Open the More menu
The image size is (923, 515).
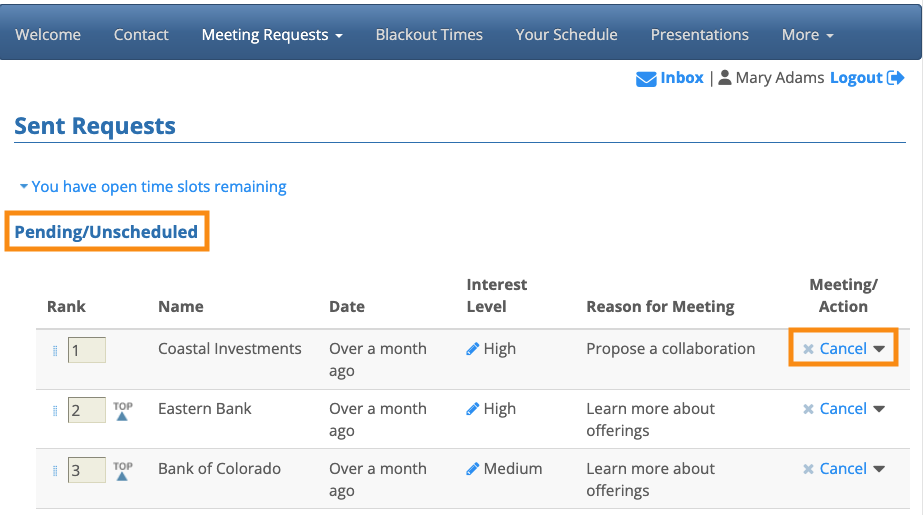(807, 35)
